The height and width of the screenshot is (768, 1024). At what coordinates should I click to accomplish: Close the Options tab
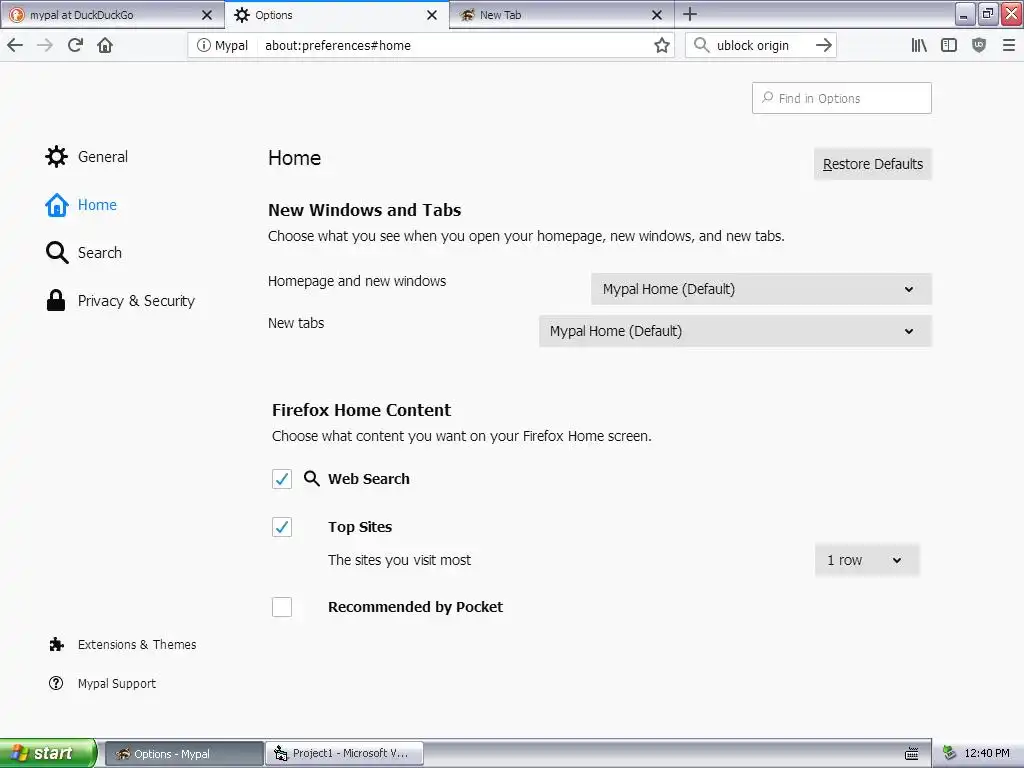pos(432,15)
